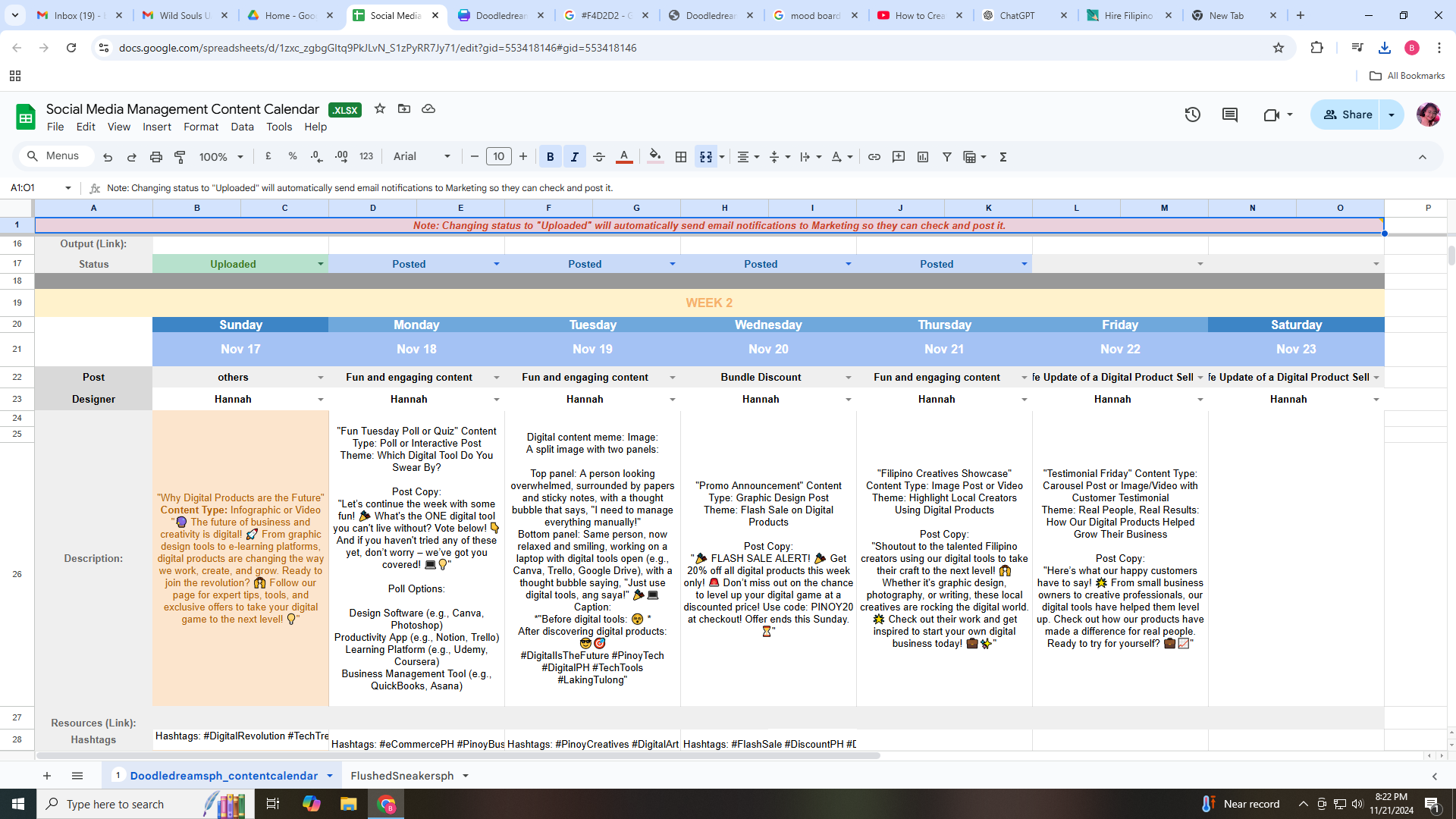Image resolution: width=1456 pixels, height=819 pixels.
Task: Open the 100% zoom dropdown
Action: tap(221, 157)
